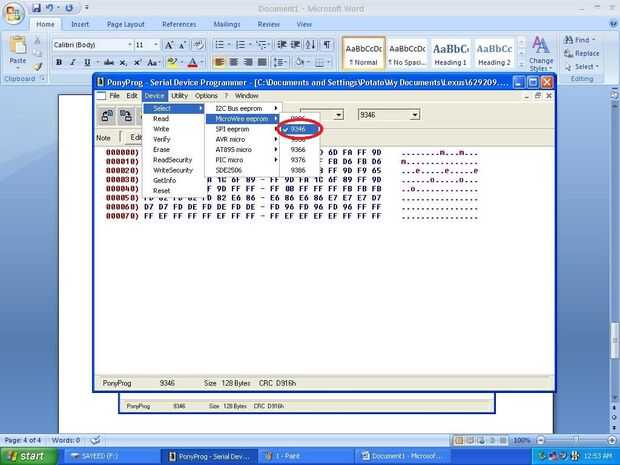Click the Redo icon in Word's quick access toolbar
The height and width of the screenshot is (465, 620).
pos(69,8)
